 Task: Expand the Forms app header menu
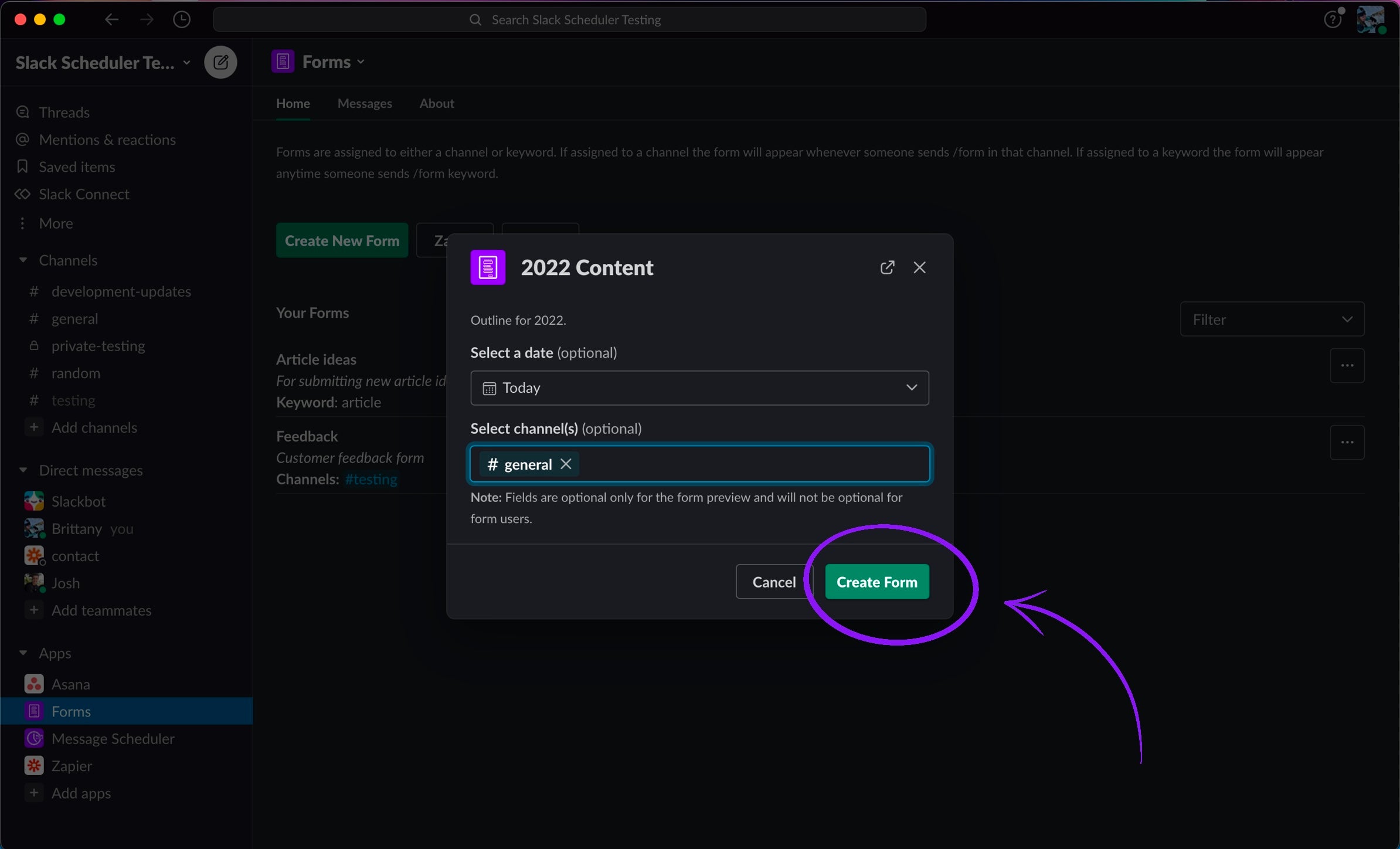tap(334, 62)
